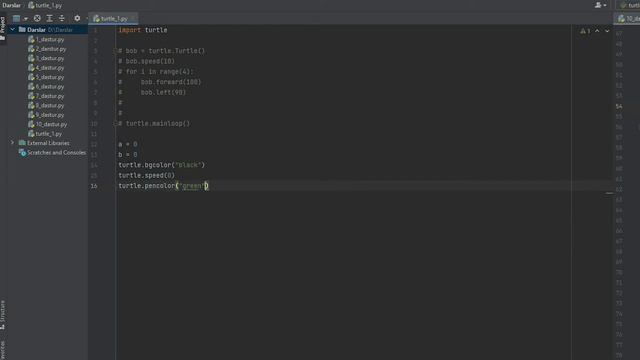The height and width of the screenshot is (360, 640).
Task: Click turtle_1.py breadcrumb in navigation bar
Action: pos(45,5)
